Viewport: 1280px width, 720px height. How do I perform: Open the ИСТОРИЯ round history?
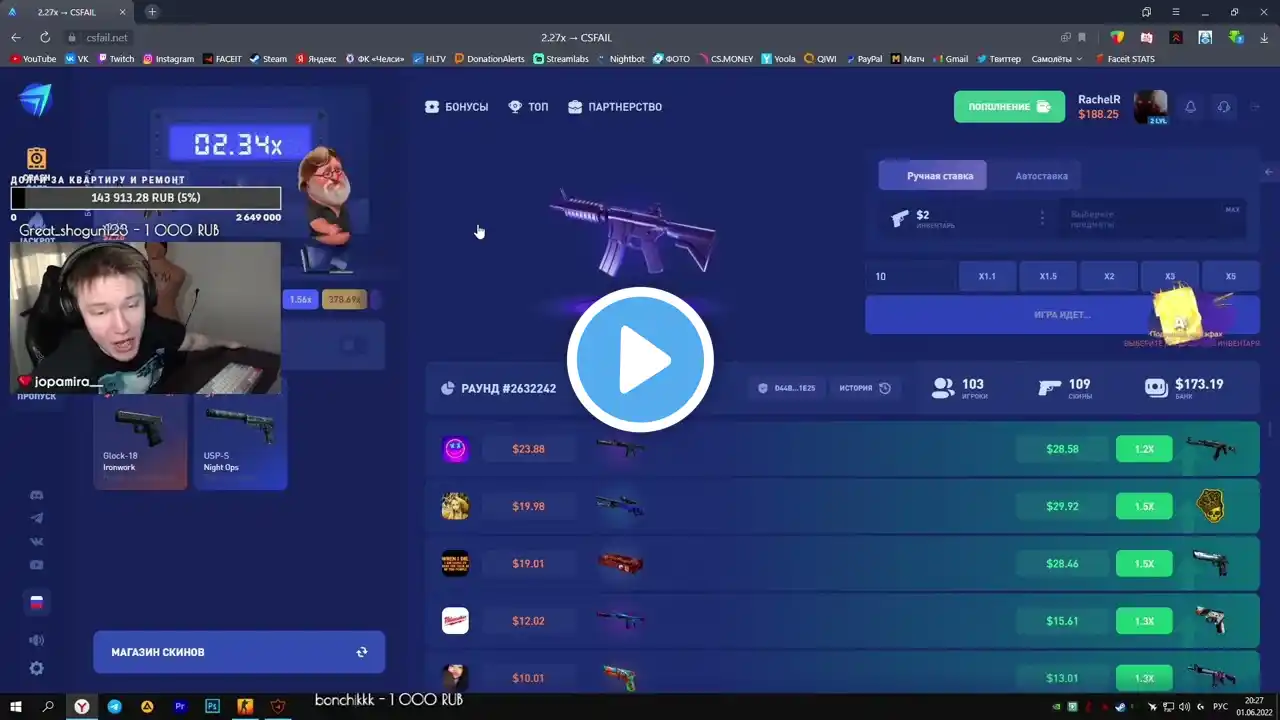point(865,388)
